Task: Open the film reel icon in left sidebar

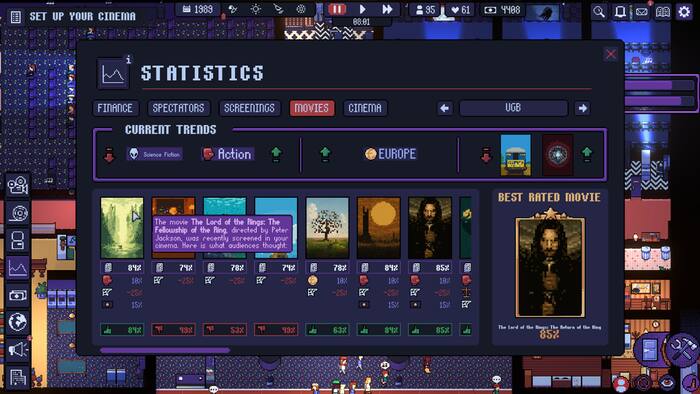Action: coord(18,213)
